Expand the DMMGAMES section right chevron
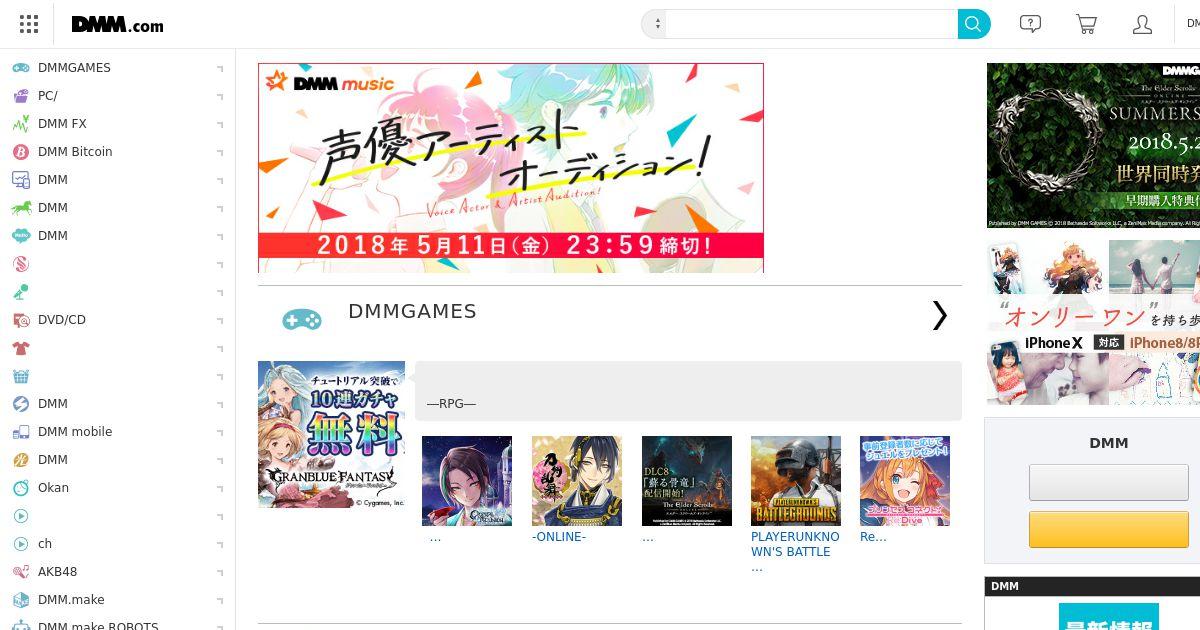 [939, 315]
